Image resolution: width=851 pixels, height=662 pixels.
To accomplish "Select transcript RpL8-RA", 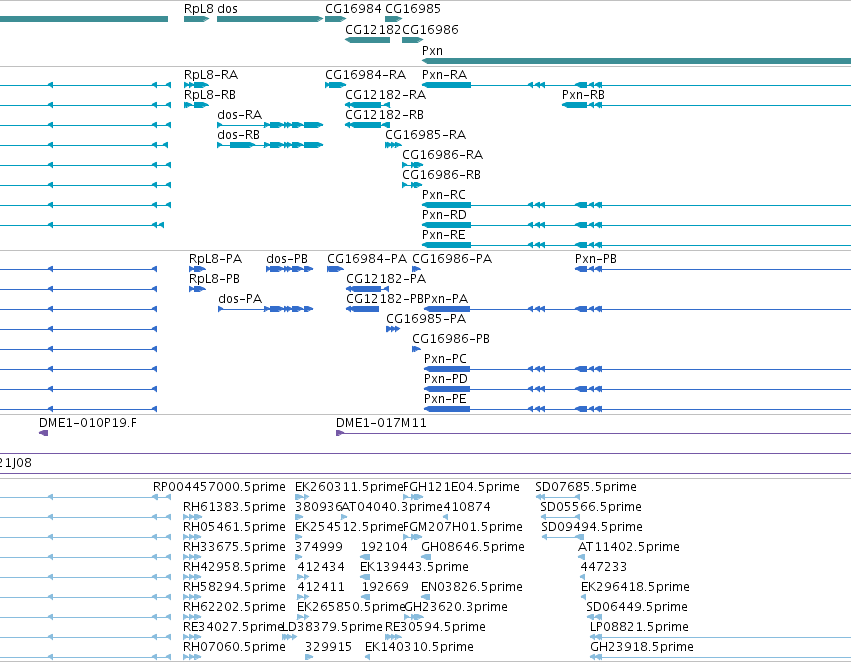I will 196,85.
